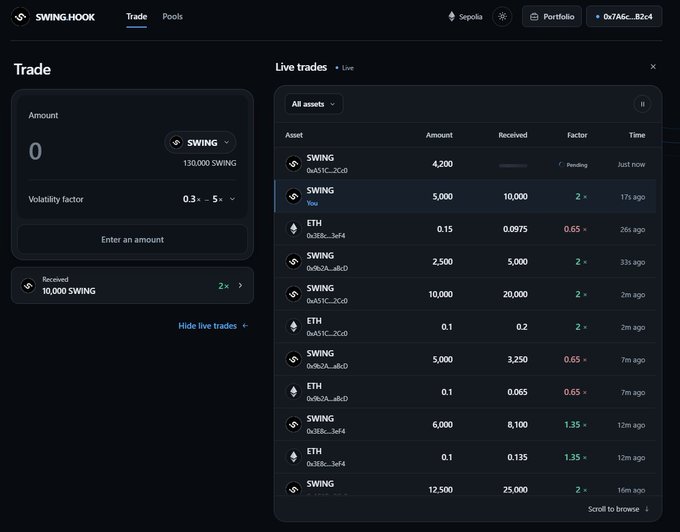680x532 pixels.
Task: Sort by the Factor column header
Action: pos(577,135)
